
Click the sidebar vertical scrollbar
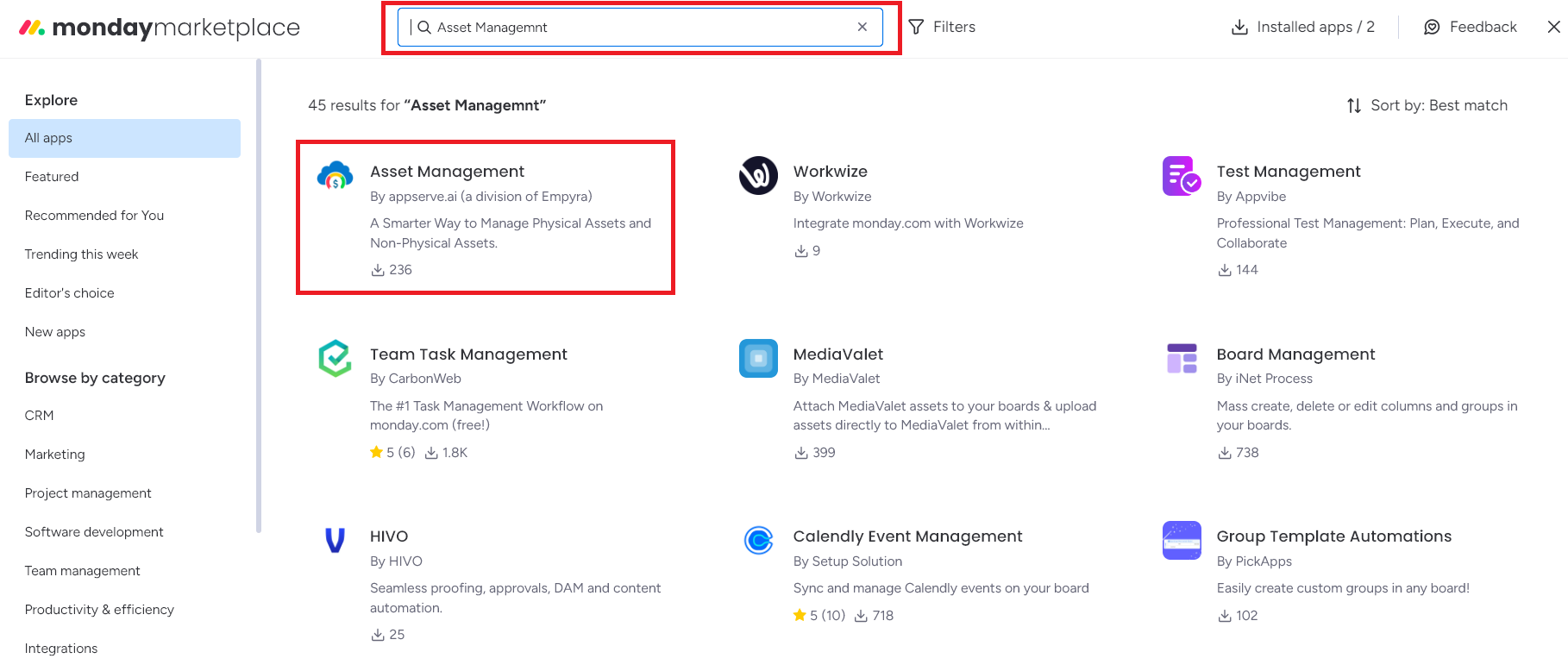[259, 296]
